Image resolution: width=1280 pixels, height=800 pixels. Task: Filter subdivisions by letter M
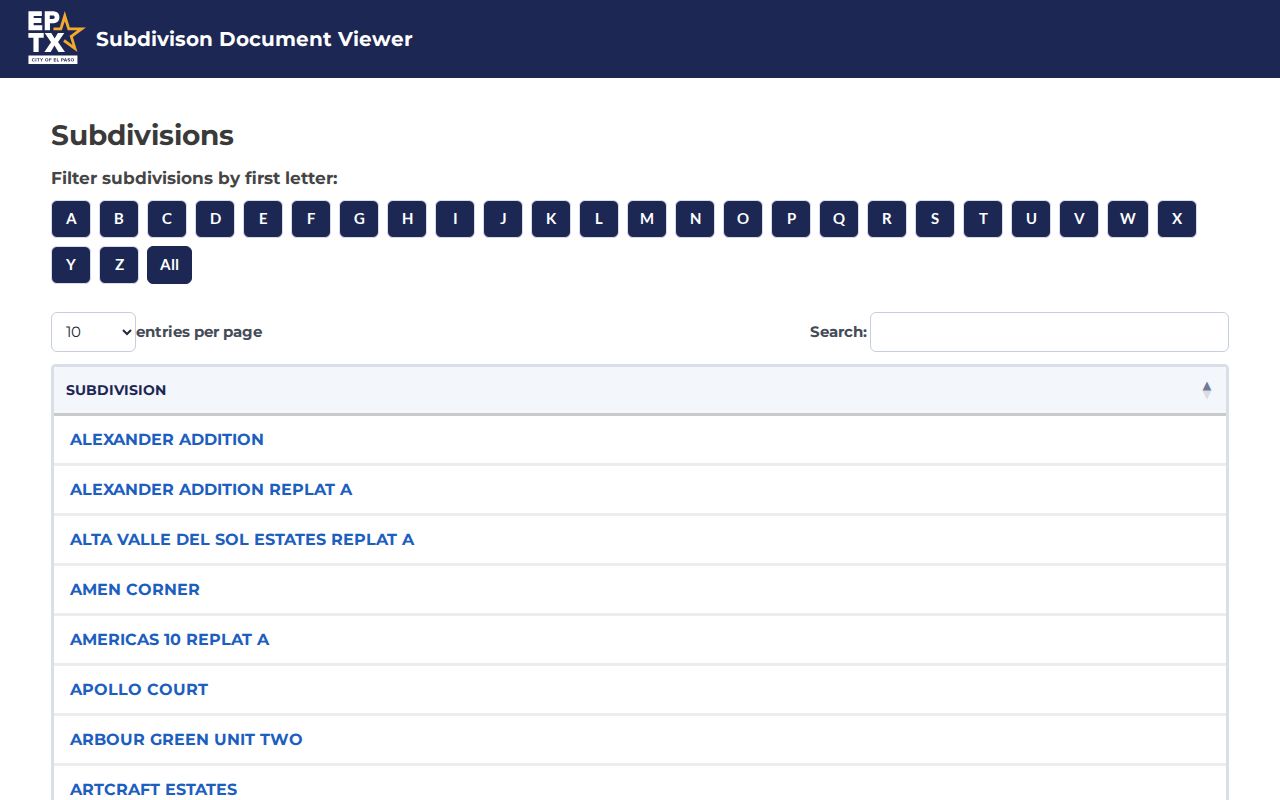647,219
